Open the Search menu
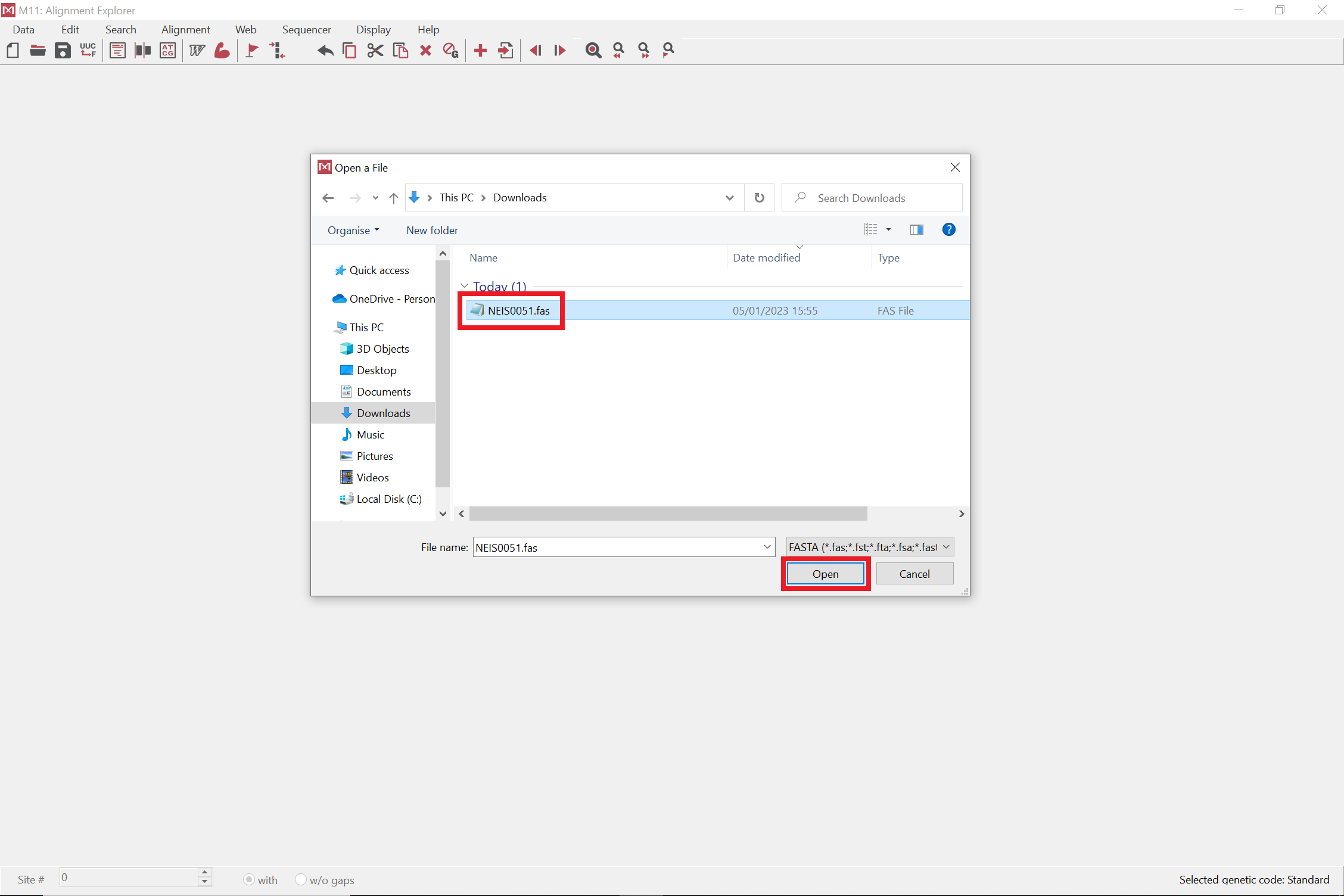Screen dimensions: 1344x896 120,29
